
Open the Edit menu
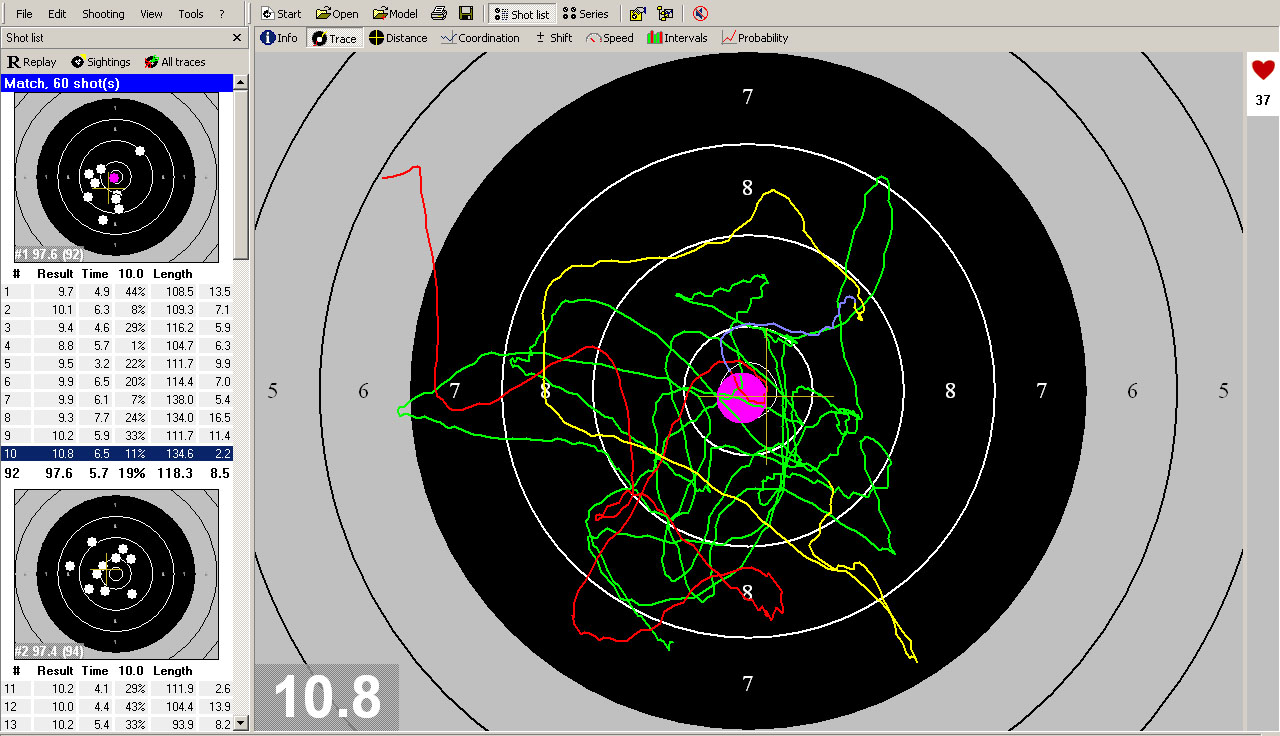57,14
